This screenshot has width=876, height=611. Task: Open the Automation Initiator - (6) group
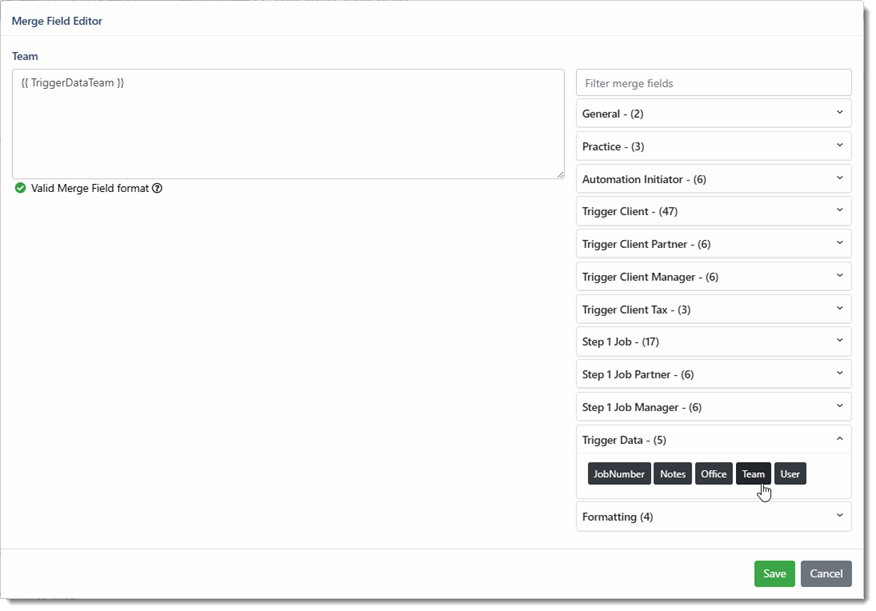[x=713, y=179]
